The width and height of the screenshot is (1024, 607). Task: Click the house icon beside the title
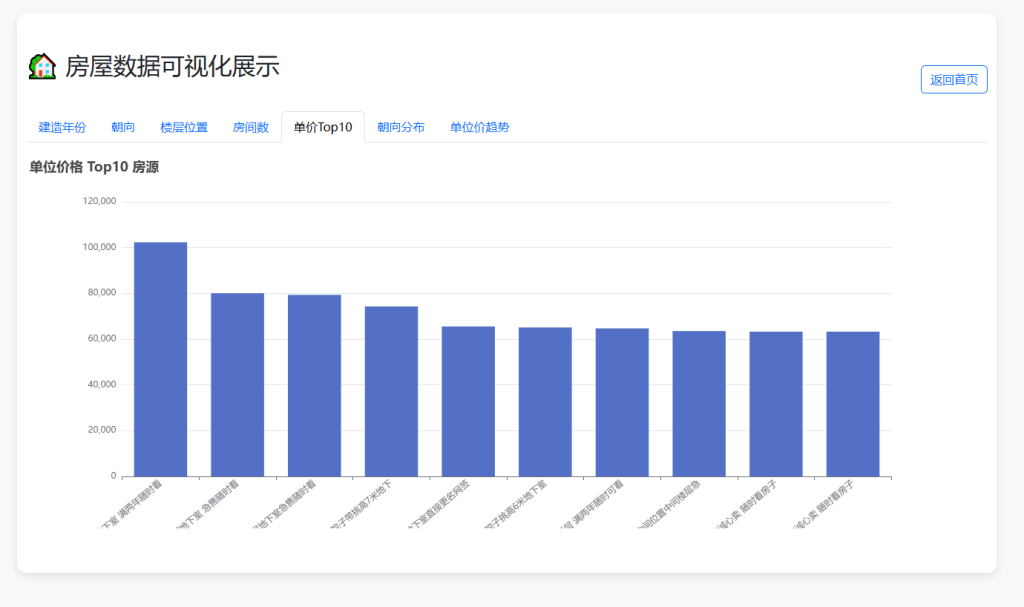tap(42, 67)
